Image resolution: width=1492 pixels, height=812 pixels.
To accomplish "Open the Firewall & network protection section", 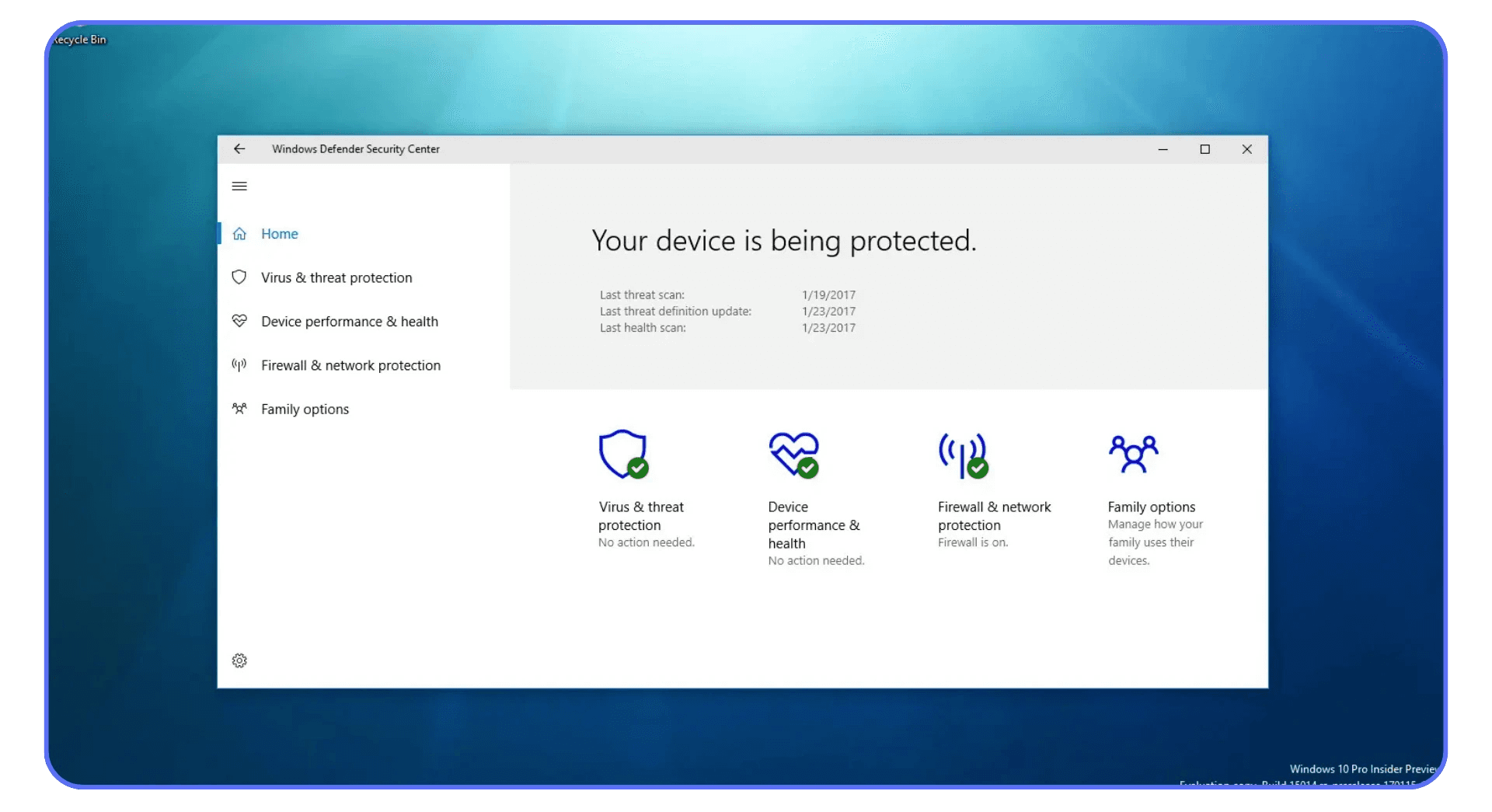I will (350, 364).
